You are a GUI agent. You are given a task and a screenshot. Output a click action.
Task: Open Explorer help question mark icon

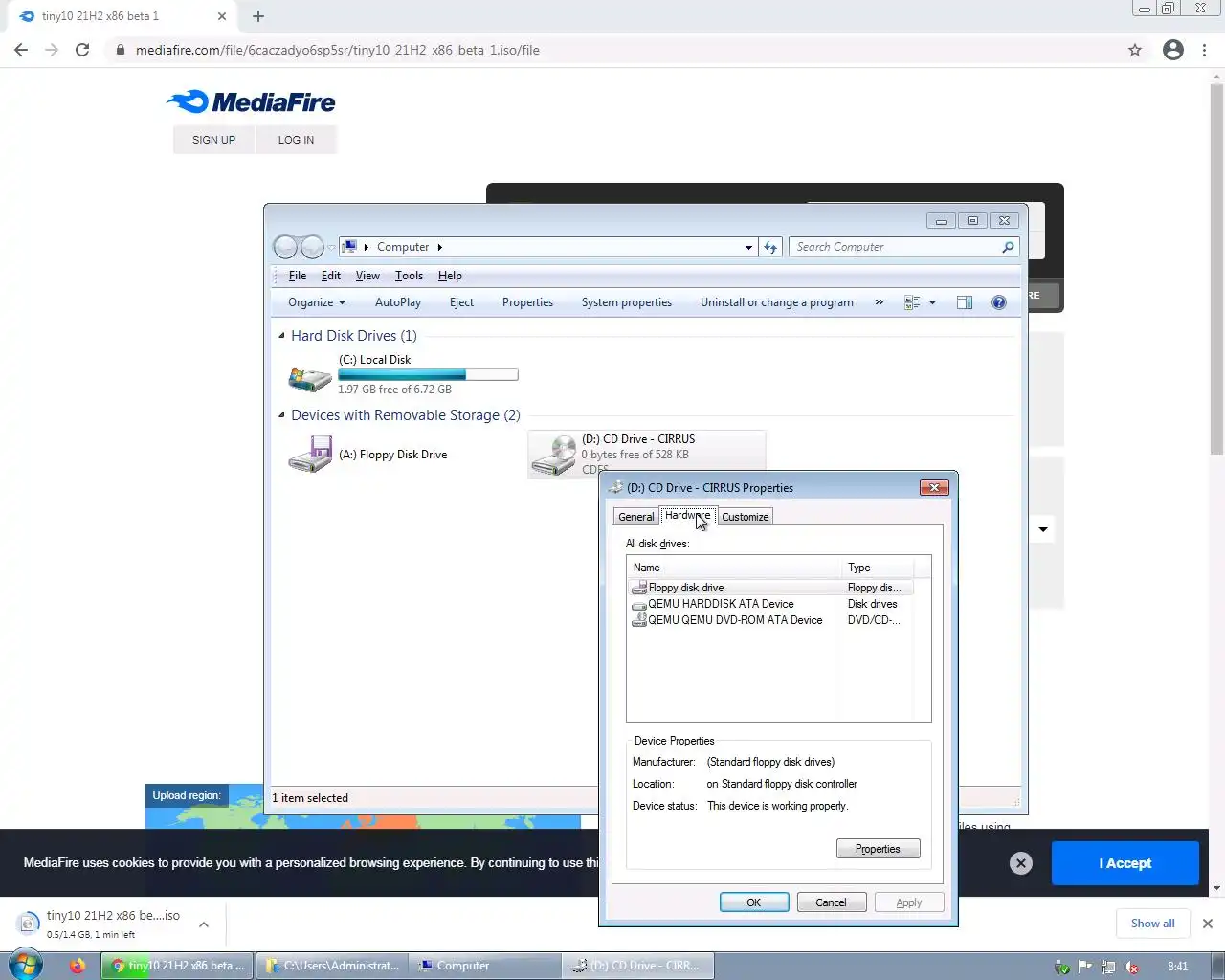(x=999, y=302)
